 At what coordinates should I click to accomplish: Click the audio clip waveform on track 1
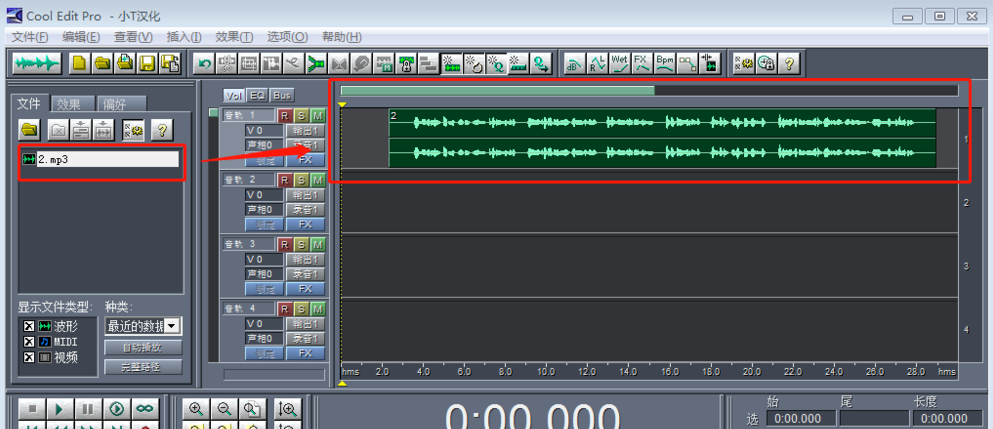click(662, 138)
